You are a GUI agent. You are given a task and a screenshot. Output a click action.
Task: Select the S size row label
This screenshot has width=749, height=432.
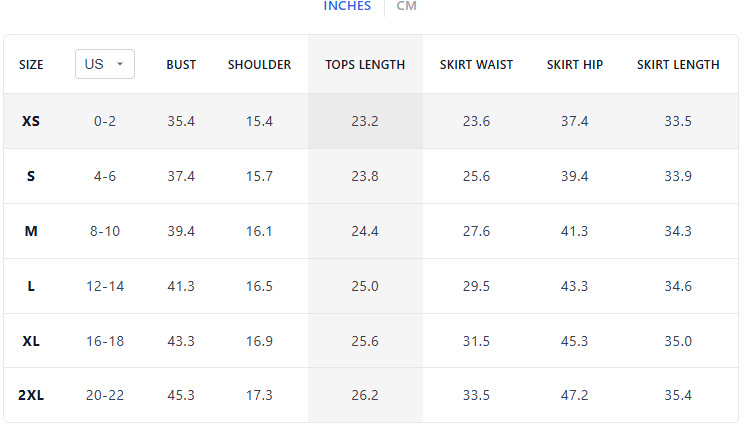[31, 176]
